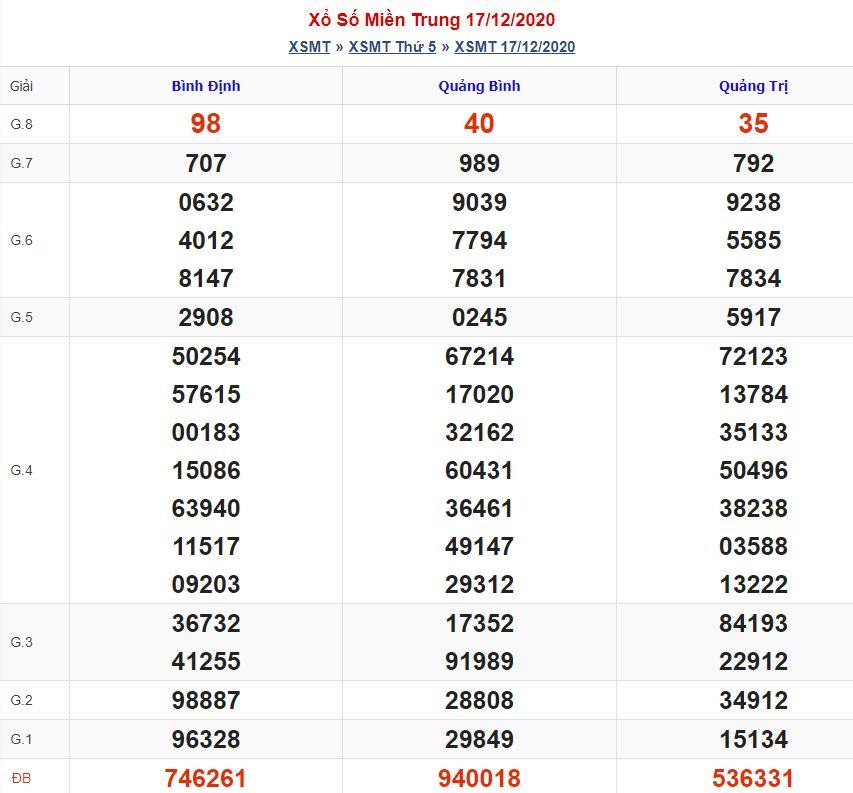
Task: Click G.4 number 63940
Action: (x=206, y=509)
